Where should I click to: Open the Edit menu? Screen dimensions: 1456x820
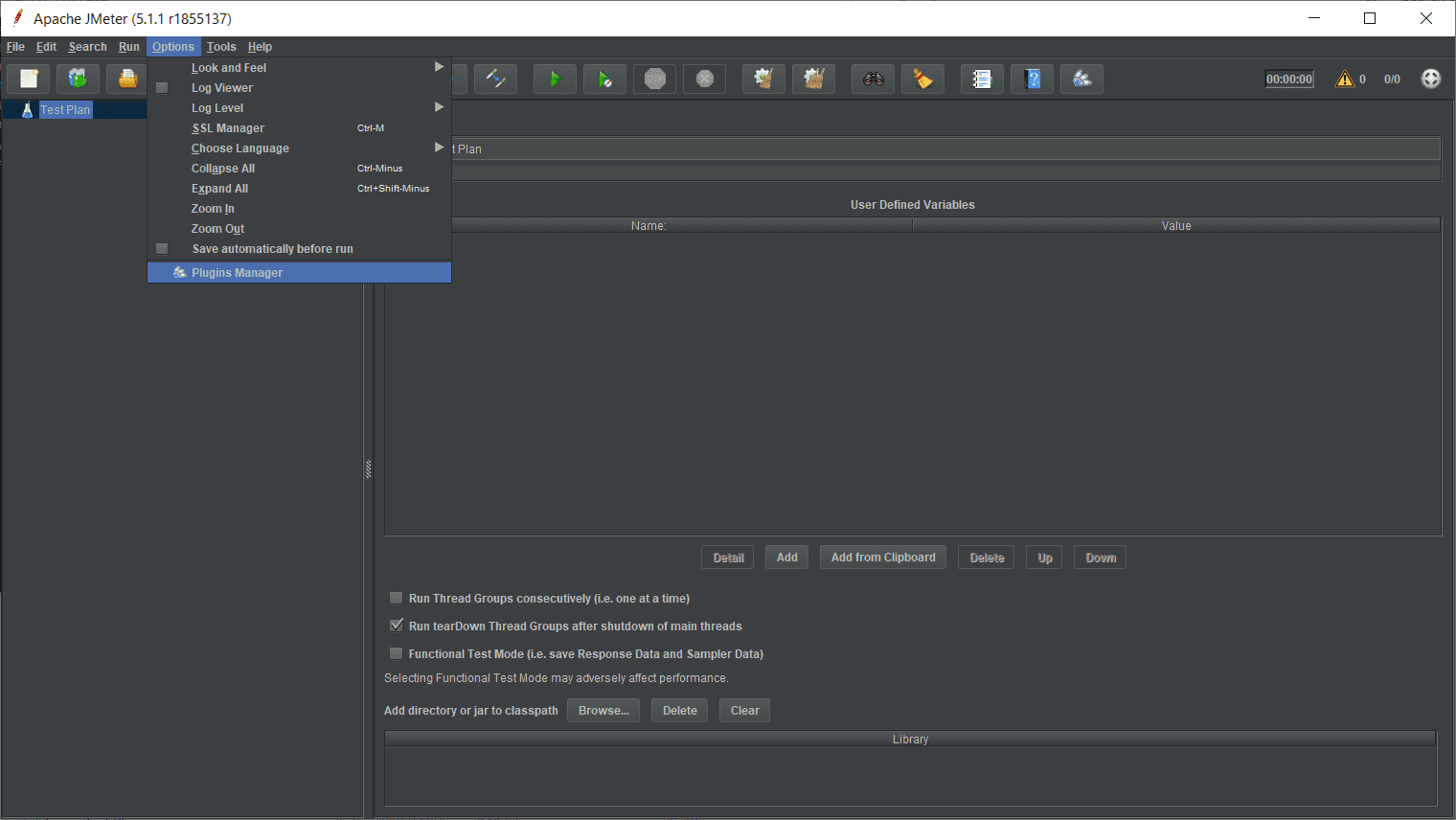[x=46, y=47]
